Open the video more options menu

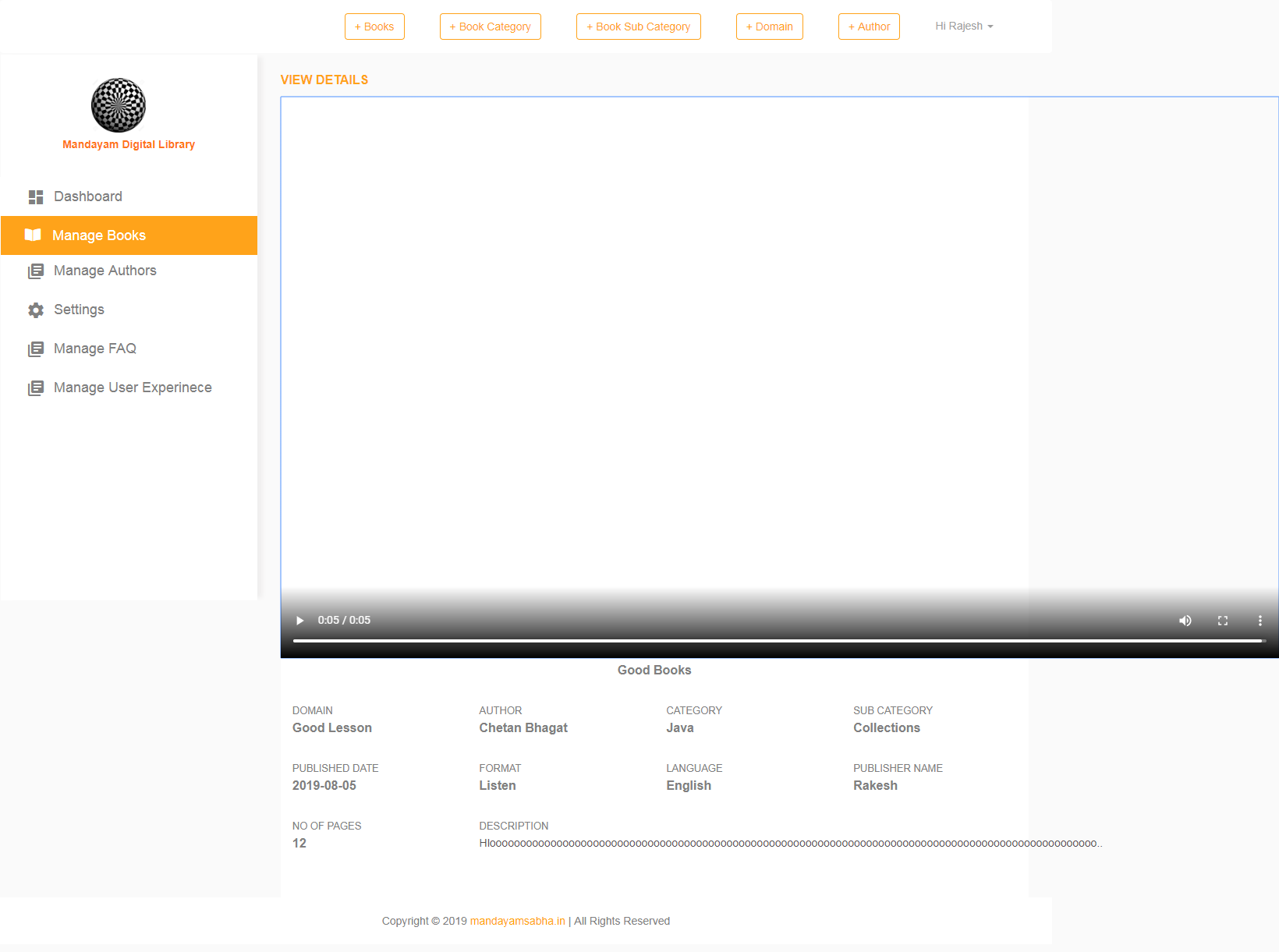pos(1260,621)
